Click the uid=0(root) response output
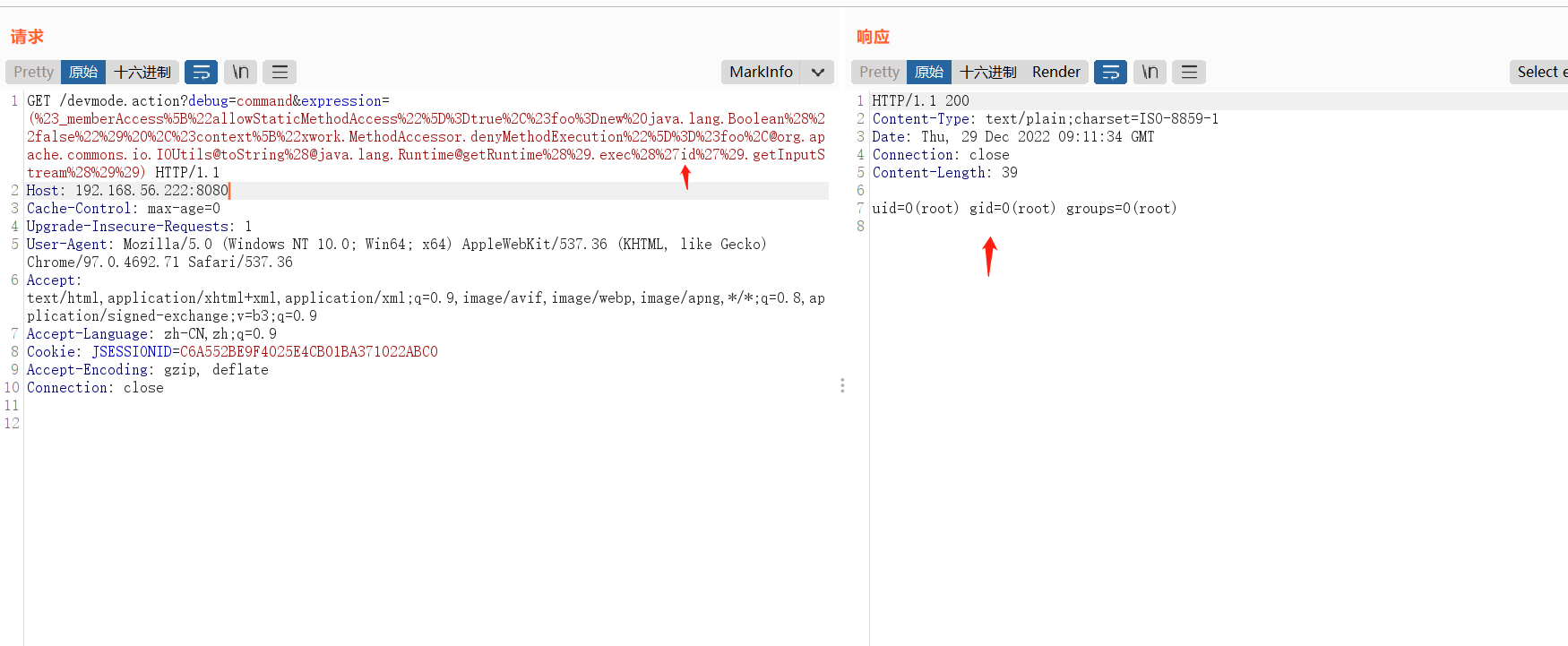The width and height of the screenshot is (1568, 646). click(x=1025, y=208)
